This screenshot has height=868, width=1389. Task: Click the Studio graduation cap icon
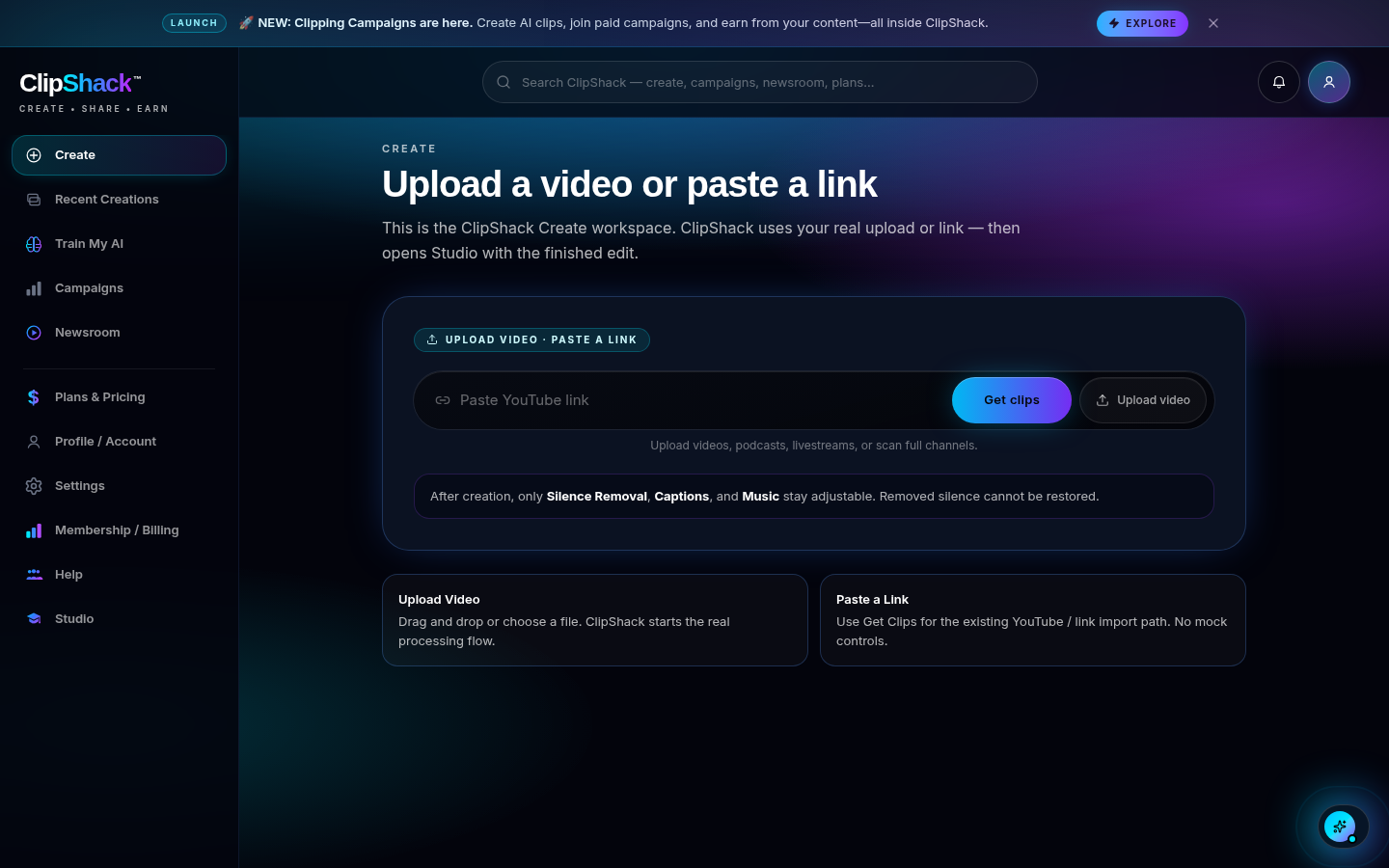click(34, 619)
